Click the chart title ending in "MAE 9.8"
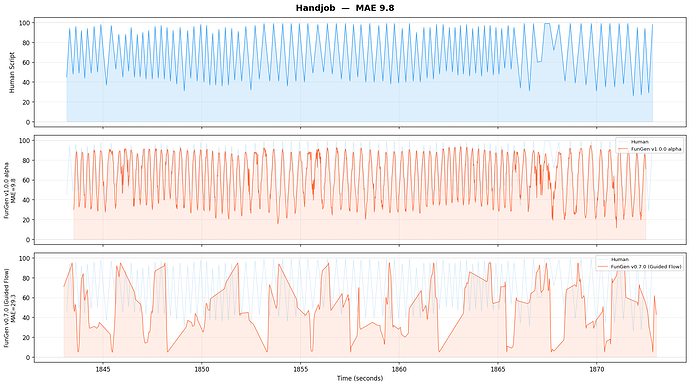Viewport: 690px width, 385px height. pyautogui.click(x=345, y=8)
